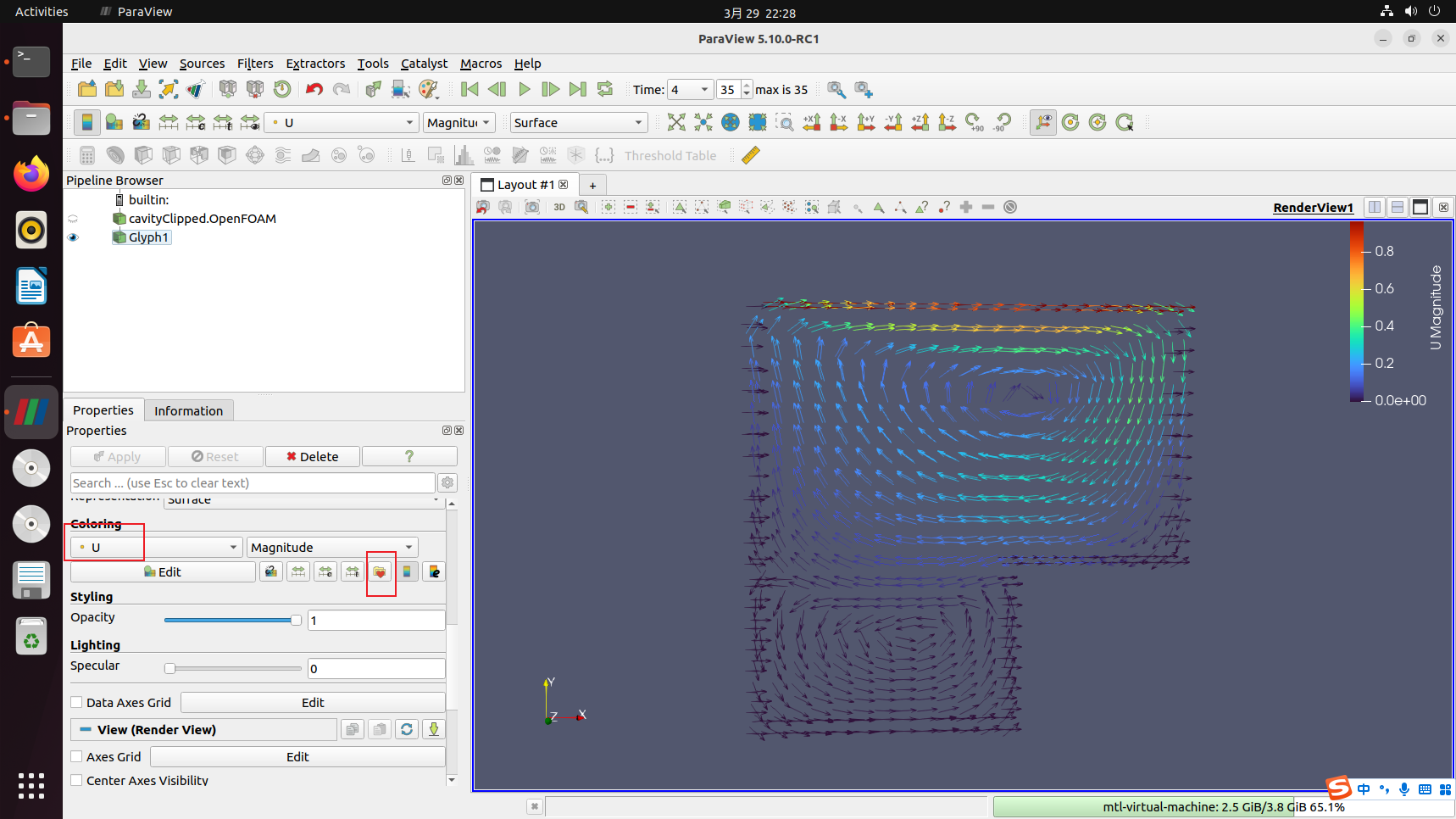Open the Catalyst menu
This screenshot has width=1456, height=819.
(424, 64)
